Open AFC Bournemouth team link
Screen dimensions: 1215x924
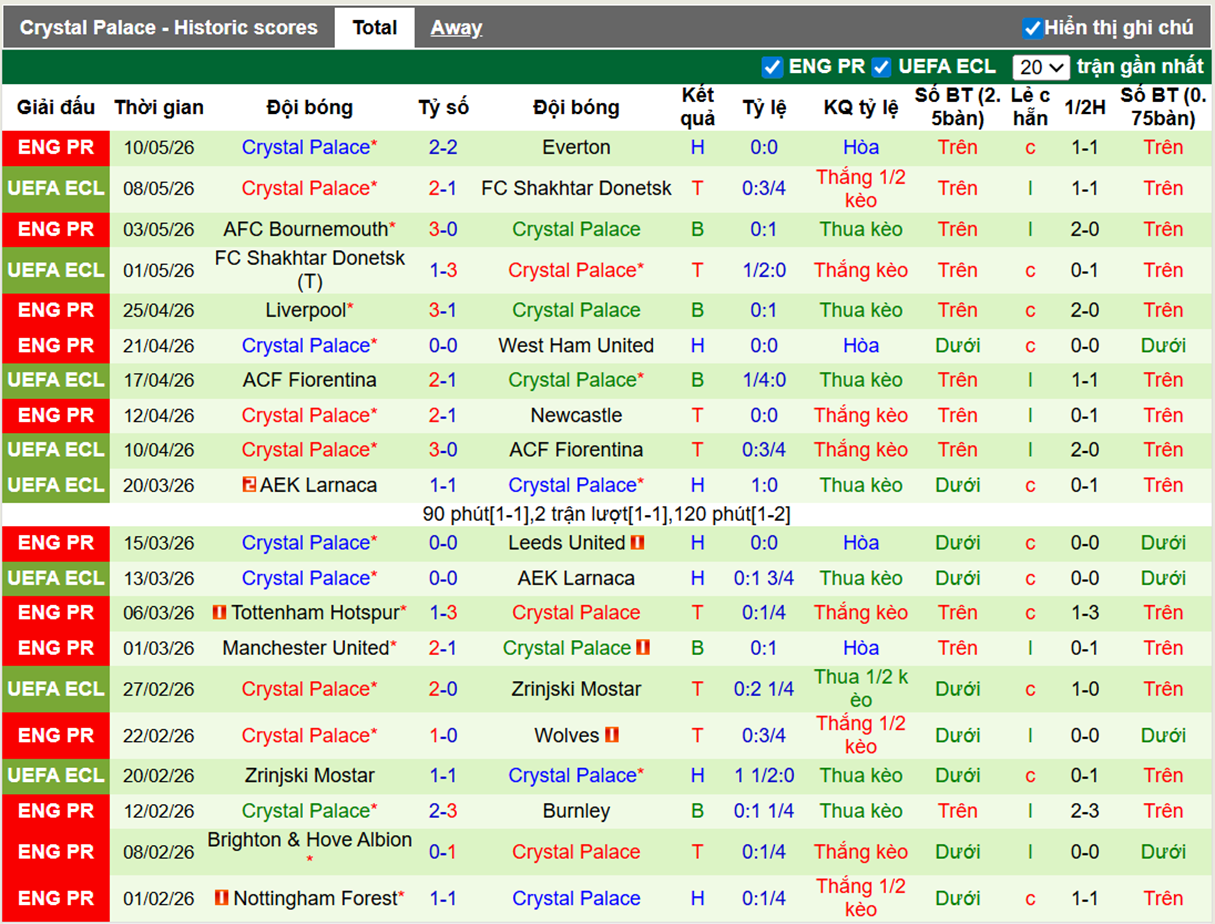305,229
